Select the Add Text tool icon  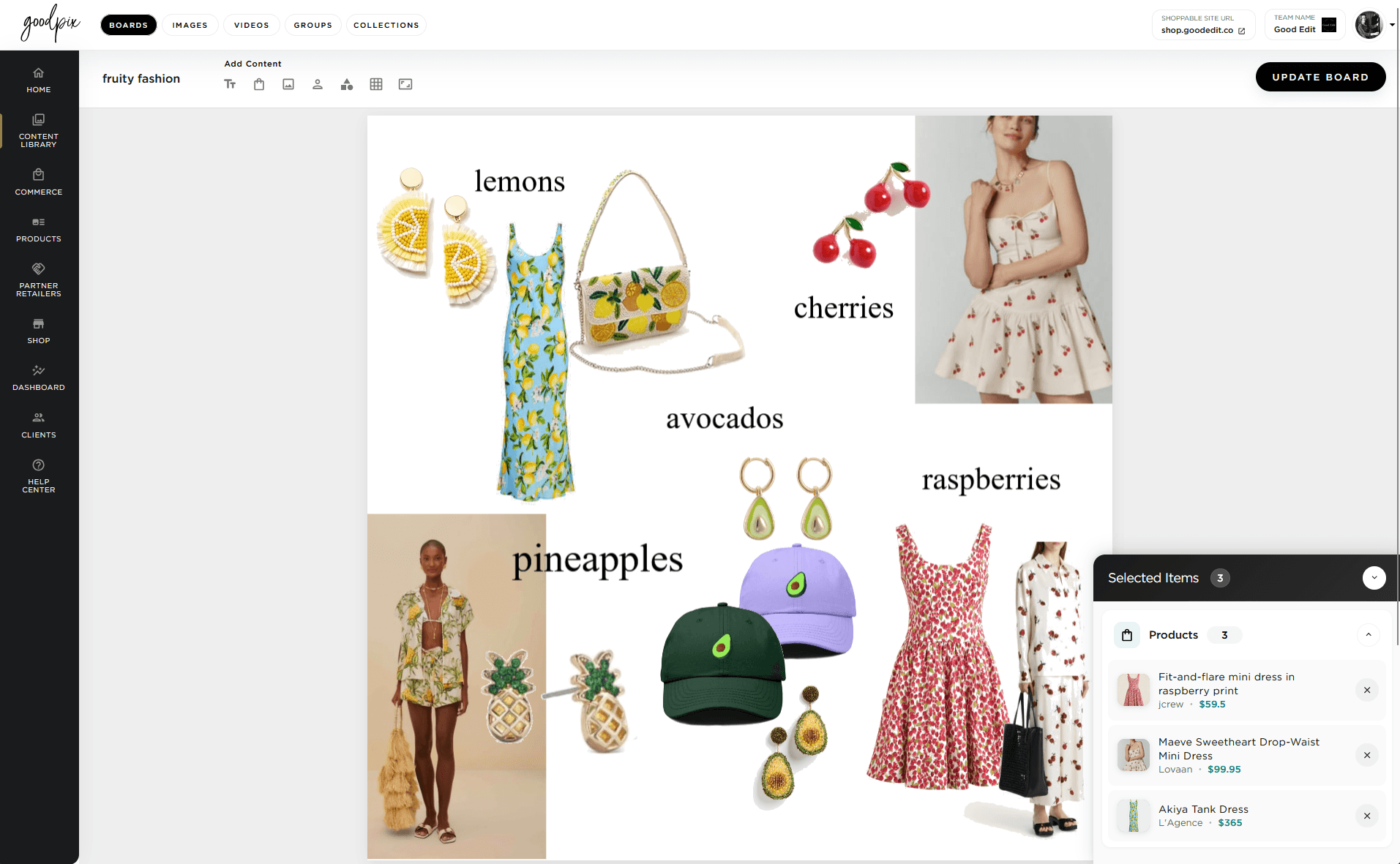230,84
